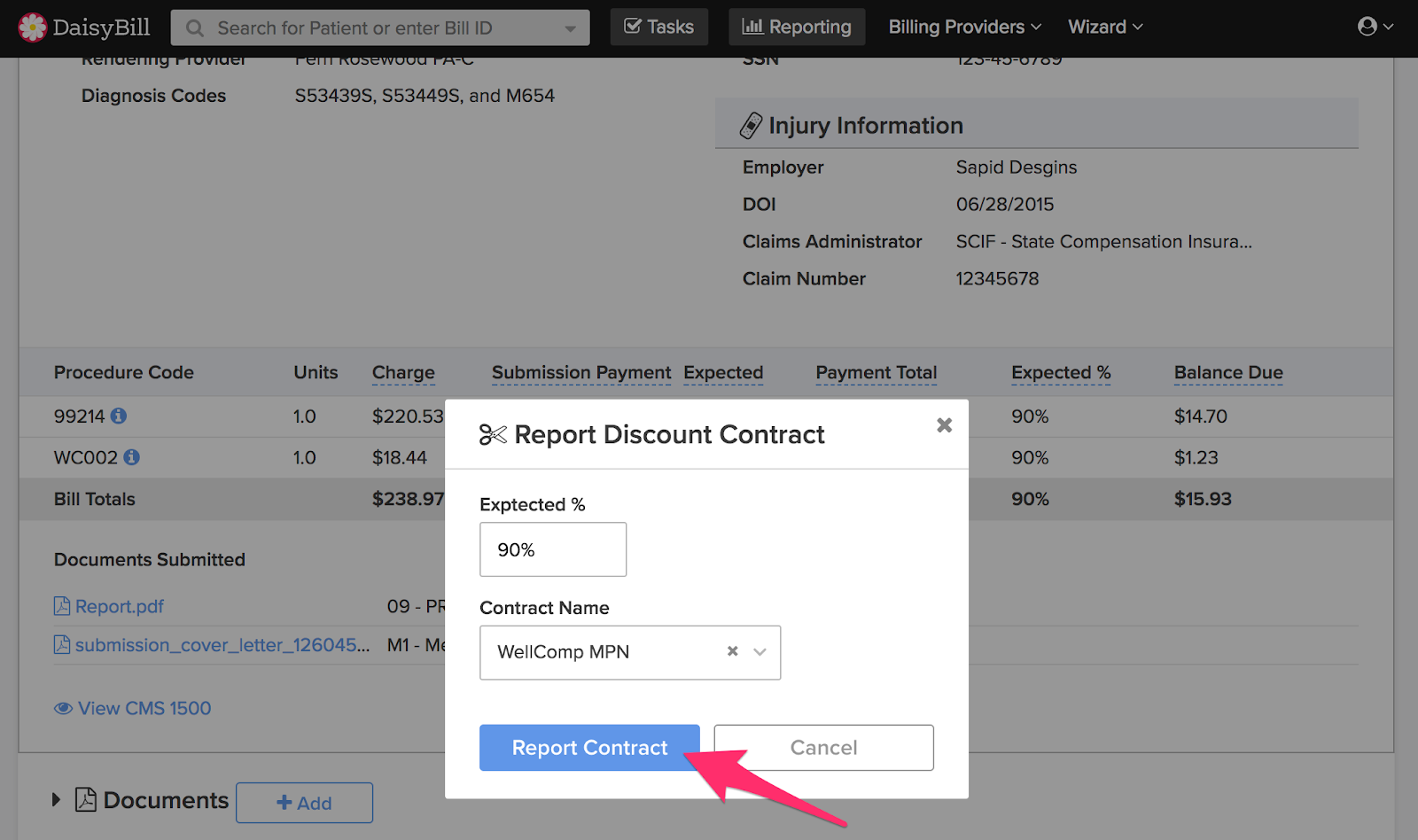Open the Tasks page
This screenshot has width=1418, height=840.
tap(659, 27)
